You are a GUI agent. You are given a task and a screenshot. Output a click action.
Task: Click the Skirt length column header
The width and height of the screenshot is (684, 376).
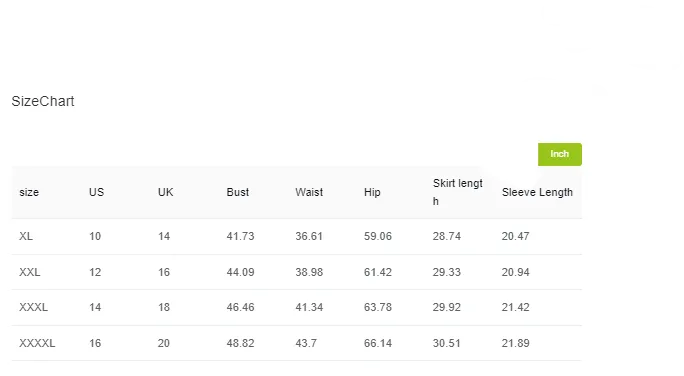pyautogui.click(x=458, y=192)
